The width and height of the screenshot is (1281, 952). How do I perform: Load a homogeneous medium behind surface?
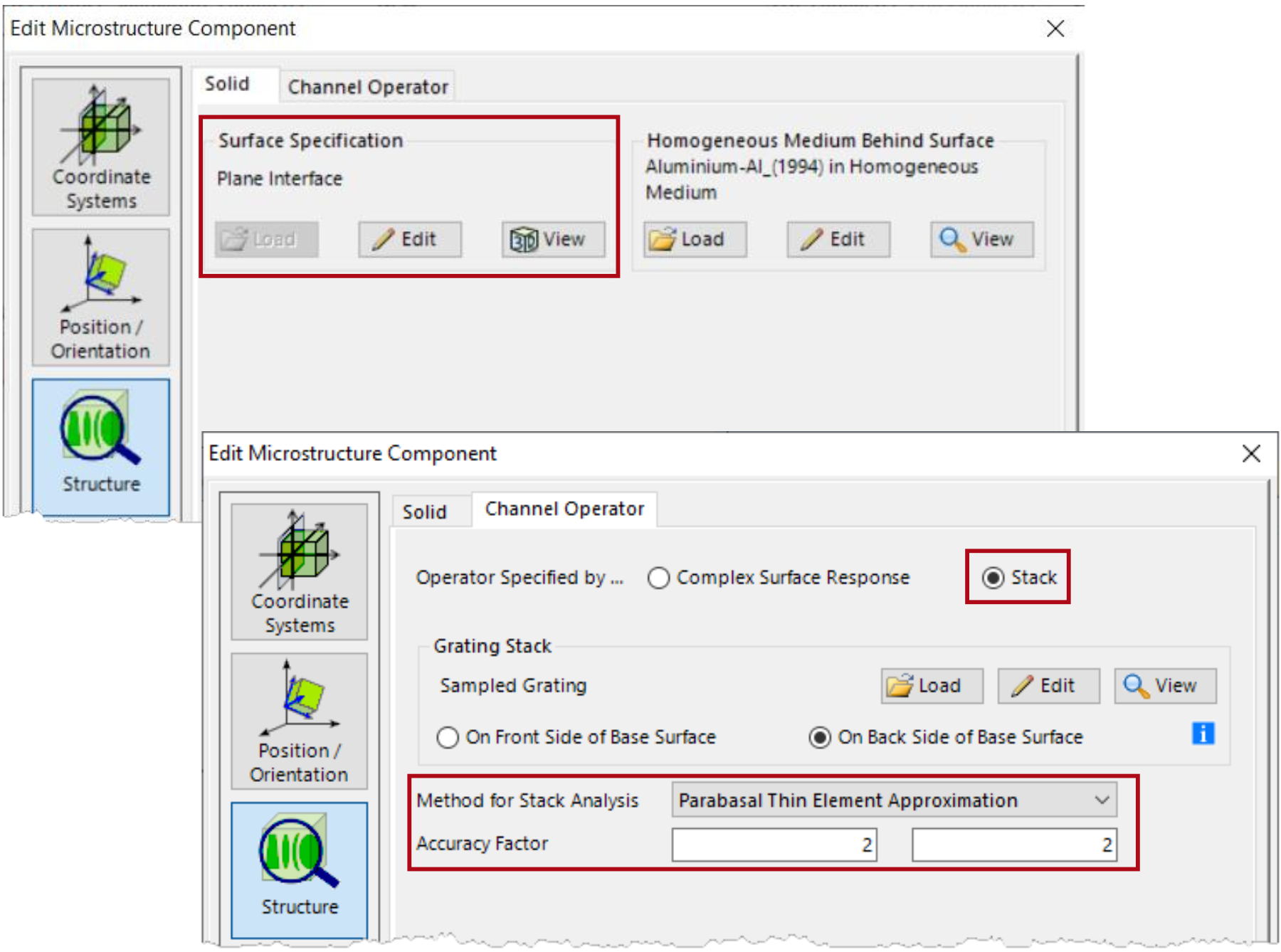[695, 239]
